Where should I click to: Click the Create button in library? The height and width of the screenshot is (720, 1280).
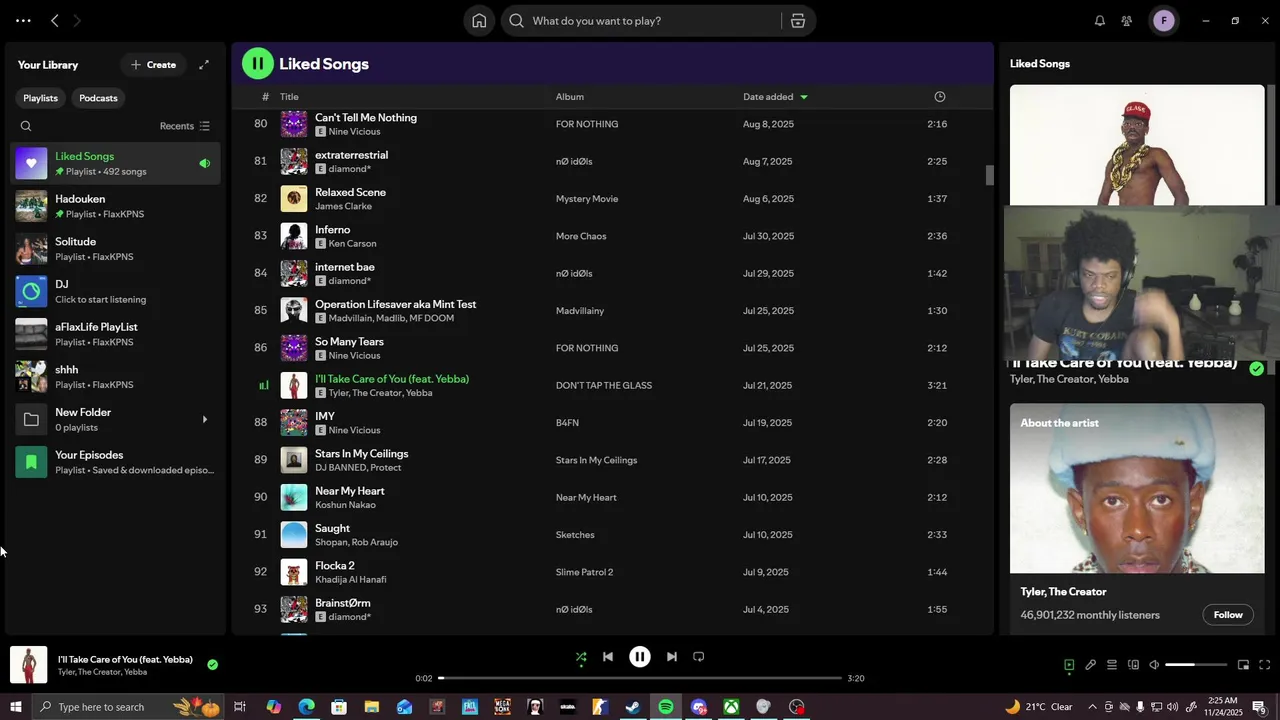(x=153, y=65)
